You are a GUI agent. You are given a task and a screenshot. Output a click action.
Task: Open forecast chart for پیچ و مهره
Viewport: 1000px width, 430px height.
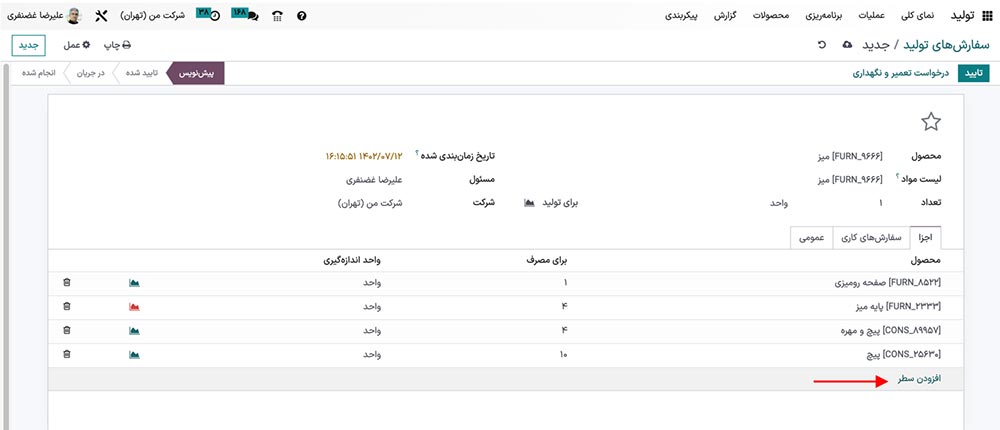(x=134, y=330)
